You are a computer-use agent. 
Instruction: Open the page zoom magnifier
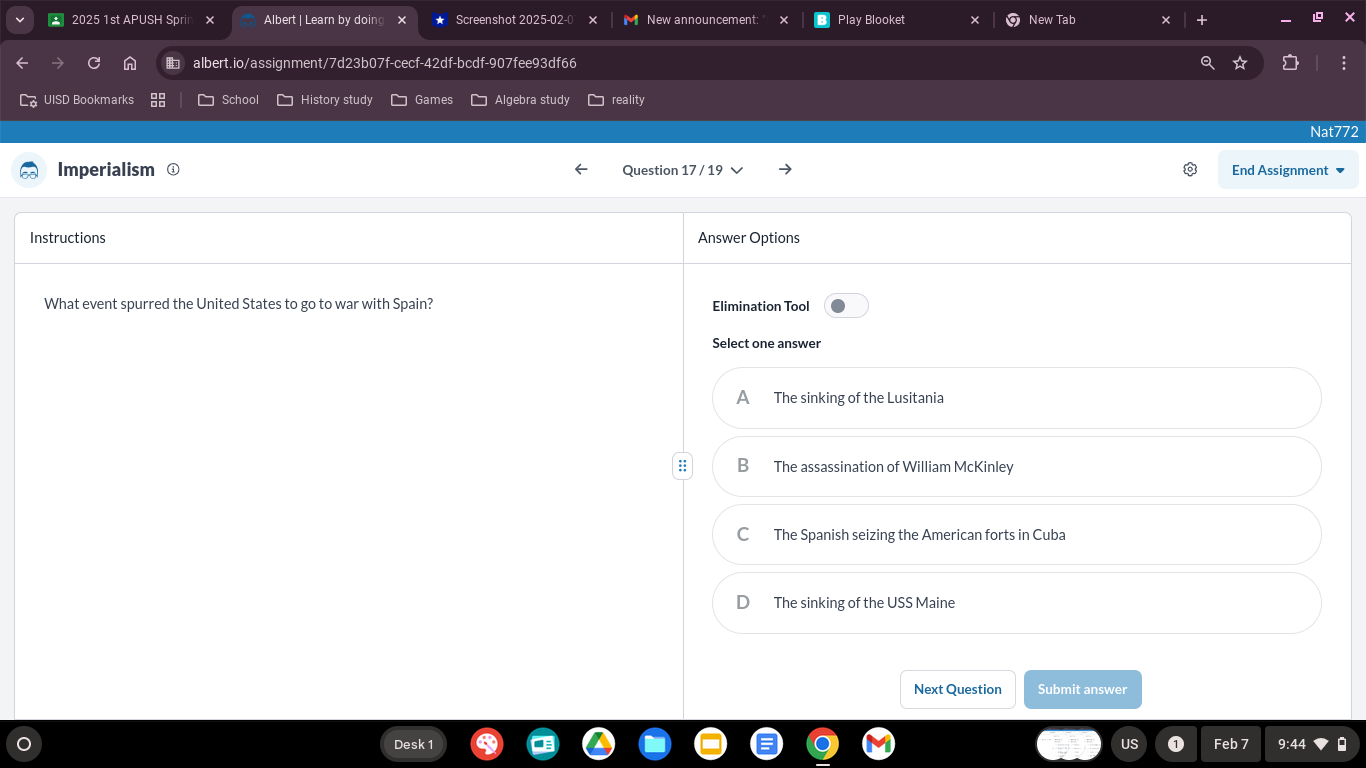(x=1208, y=63)
